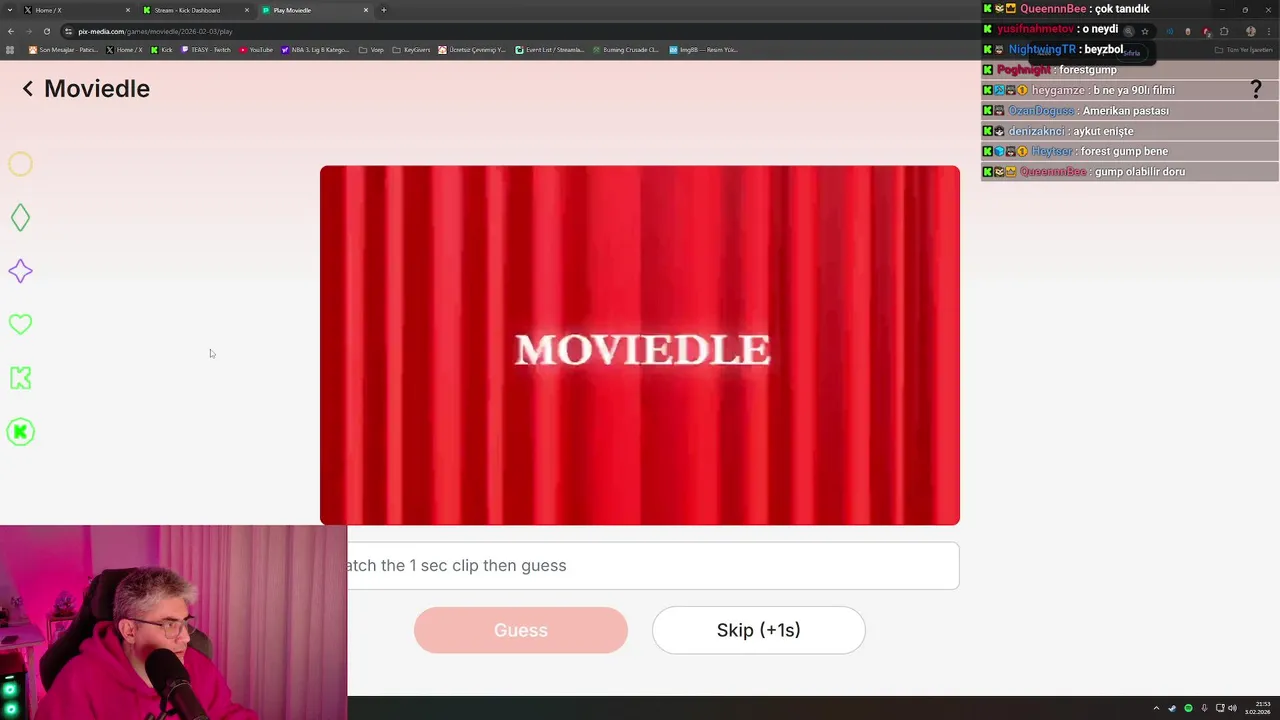1280x720 pixels.
Task: Open the Event List / Streamlabs bookmark
Action: [550, 50]
